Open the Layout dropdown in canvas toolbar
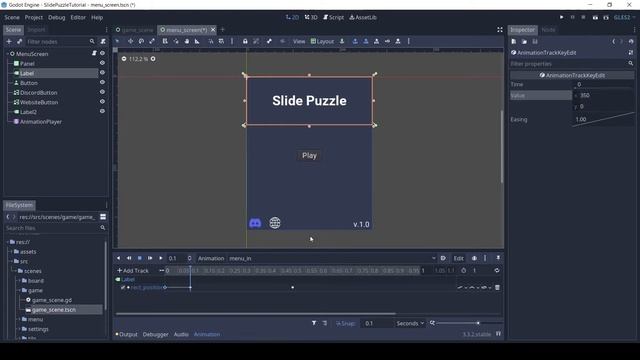The height and width of the screenshot is (360, 640). coord(322,41)
